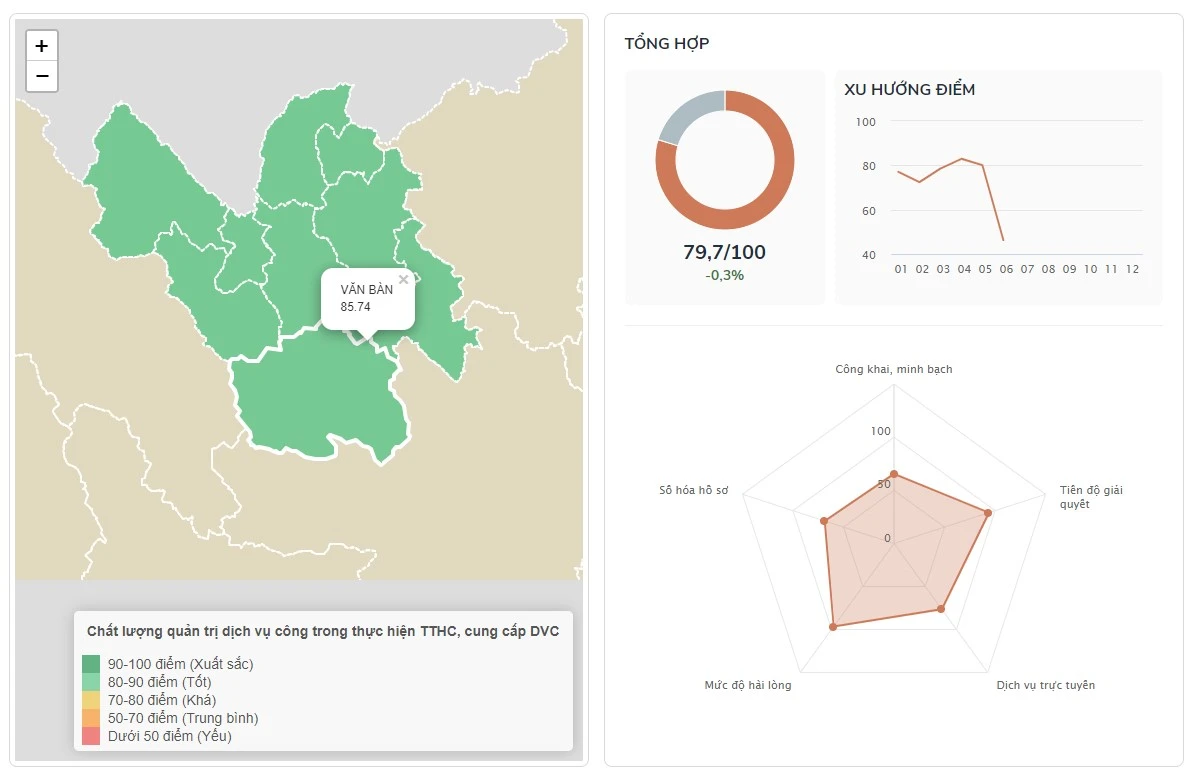Click the Mức độ hài lòng radar point

tap(833, 627)
